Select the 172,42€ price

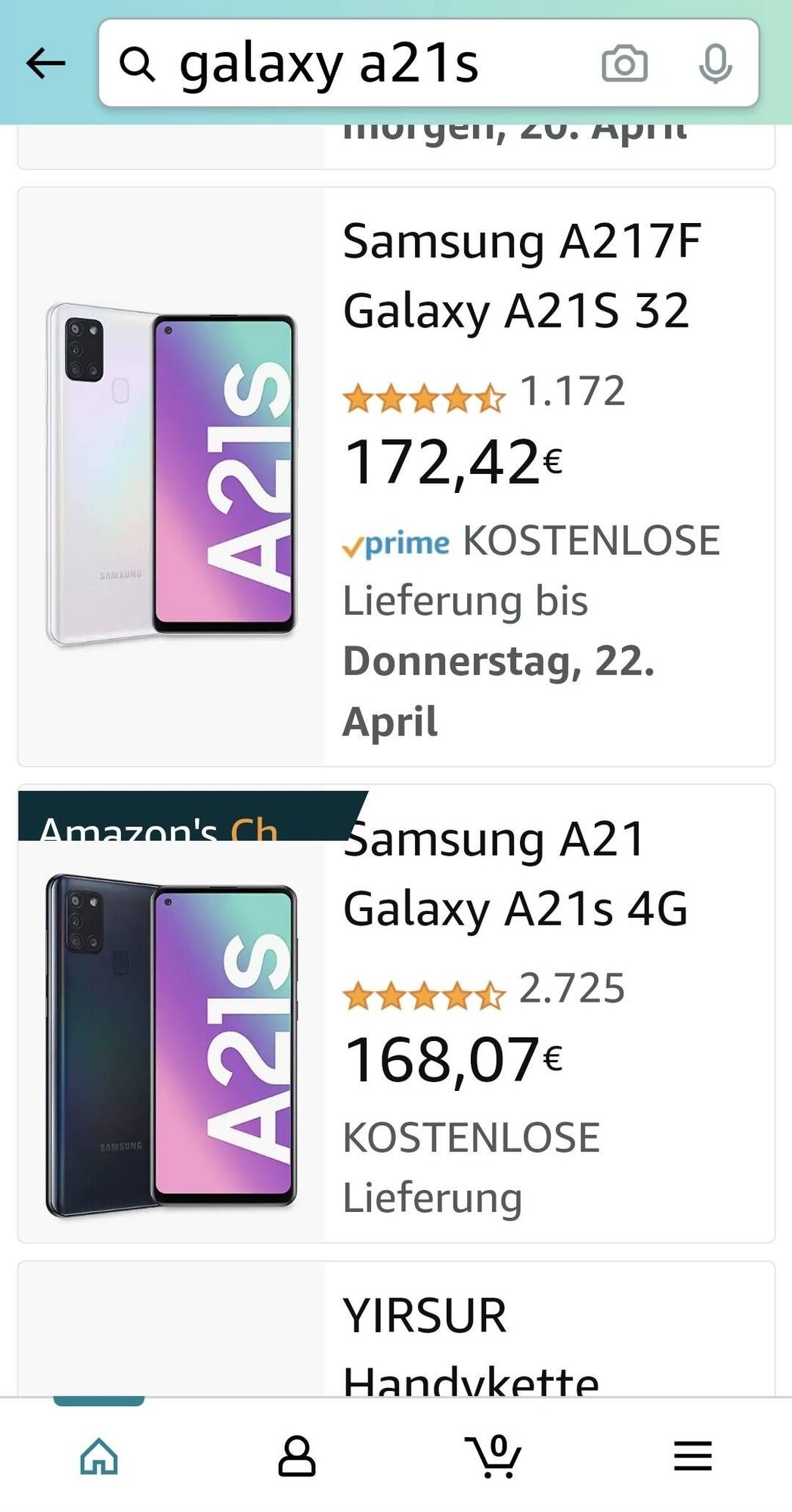tap(453, 463)
